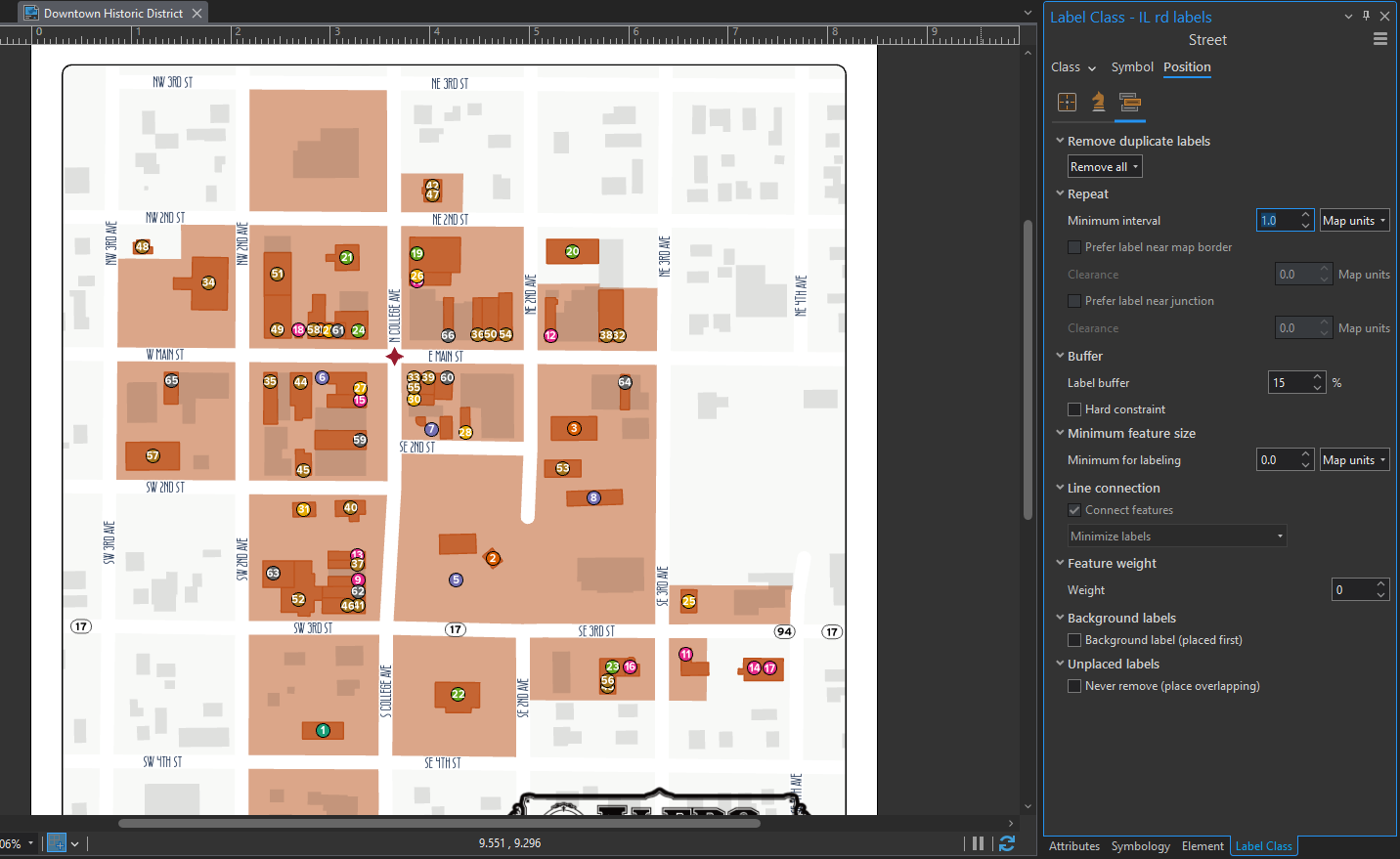The height and width of the screenshot is (859, 1400).
Task: Increase Label buffer with the up stepper
Action: click(1317, 377)
